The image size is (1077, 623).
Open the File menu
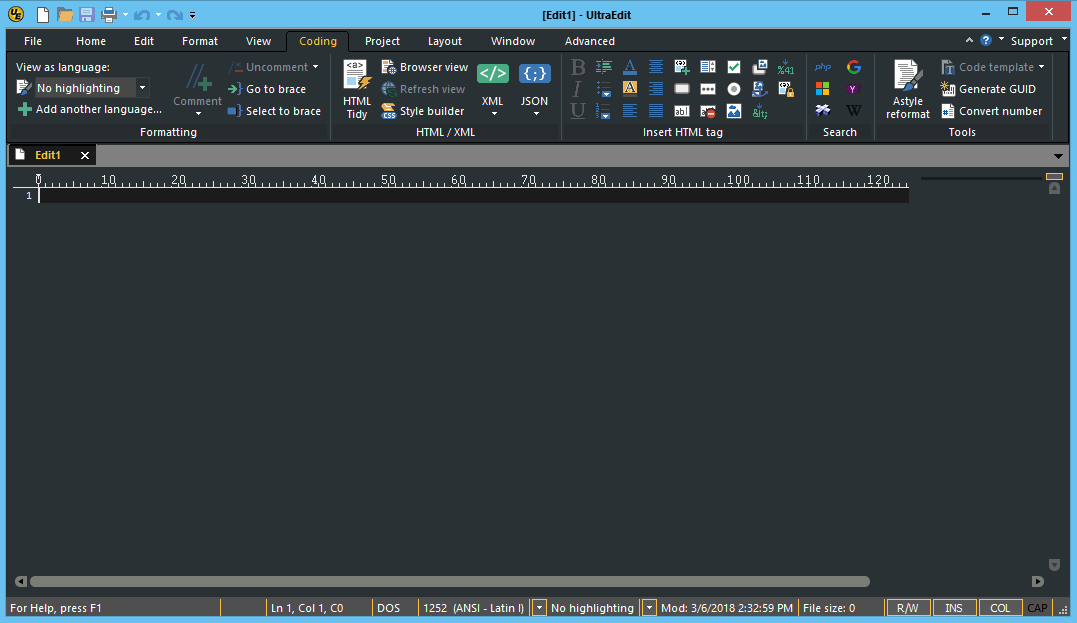tap(33, 41)
